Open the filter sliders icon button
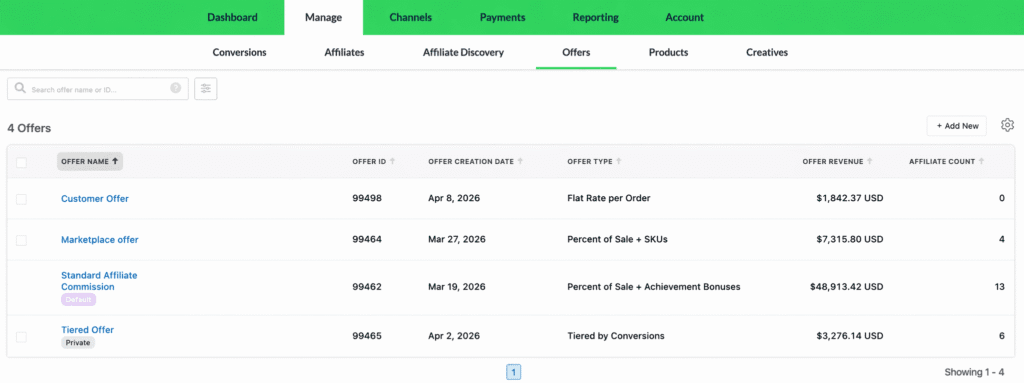 [206, 89]
